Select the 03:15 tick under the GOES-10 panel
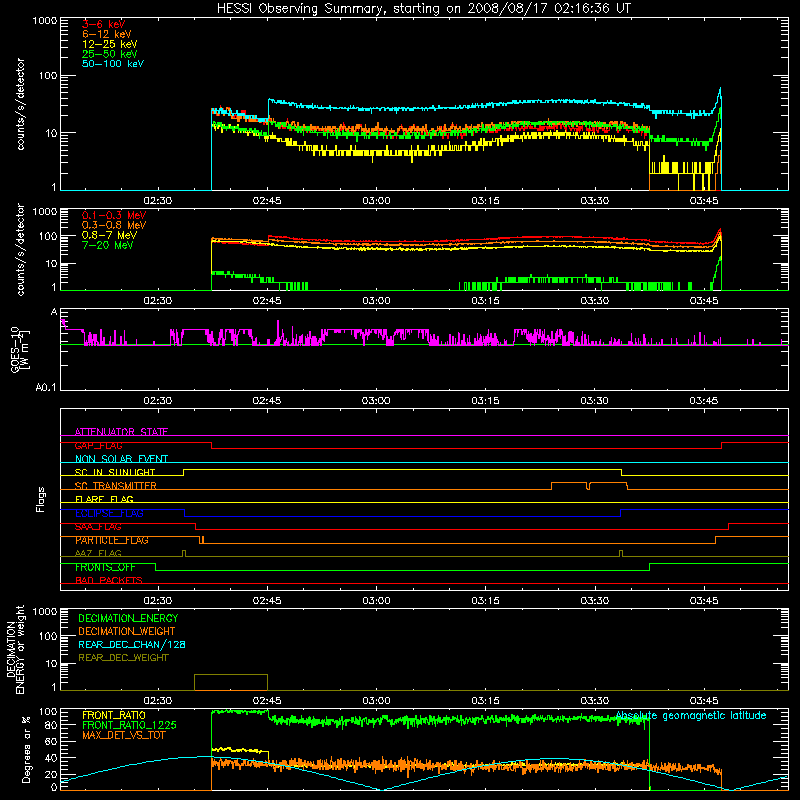 tap(485, 401)
